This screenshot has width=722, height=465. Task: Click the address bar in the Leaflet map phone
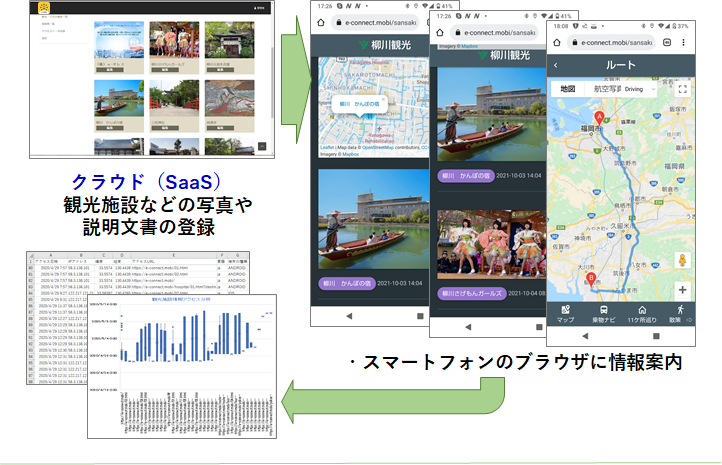pos(375,22)
